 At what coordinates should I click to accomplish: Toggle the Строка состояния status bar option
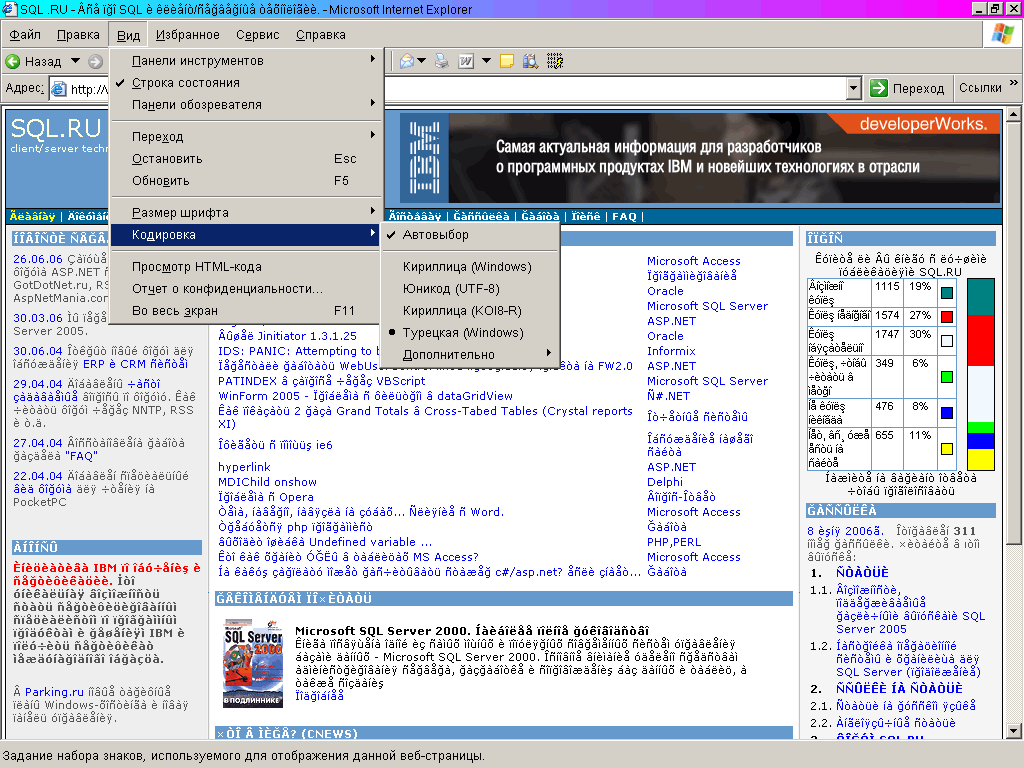click(x=185, y=83)
